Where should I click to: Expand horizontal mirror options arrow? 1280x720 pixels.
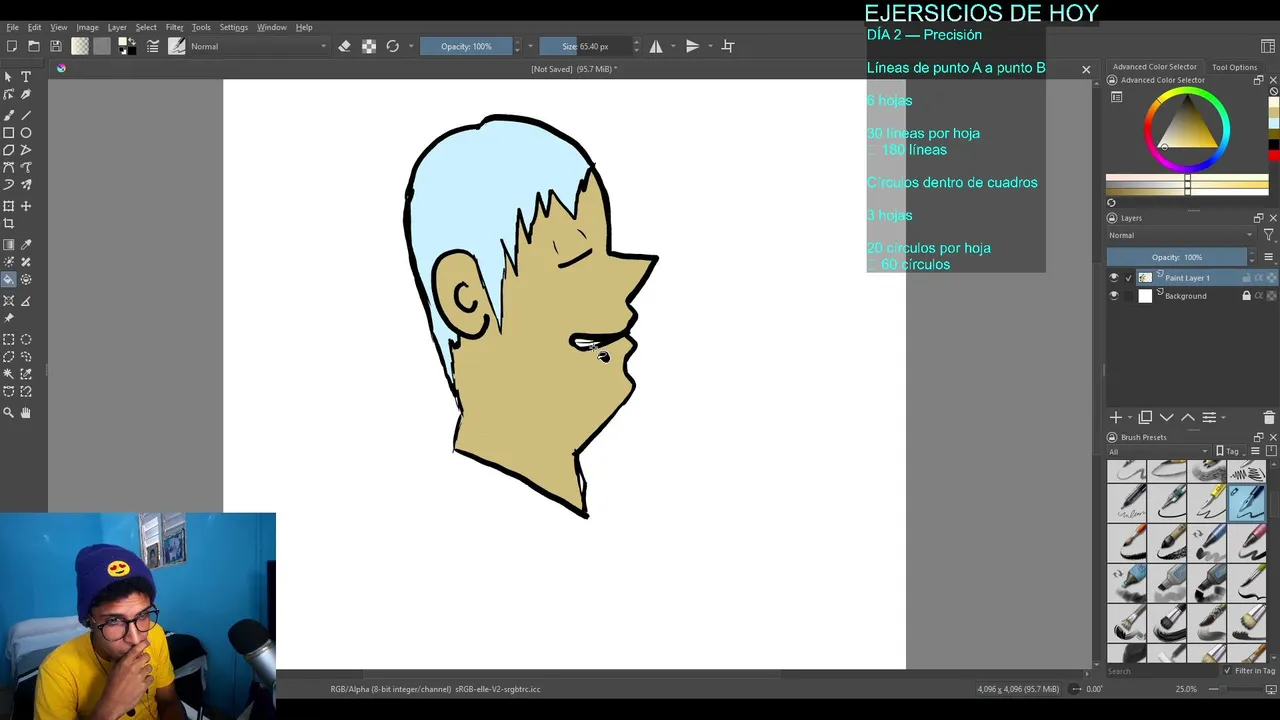click(673, 46)
